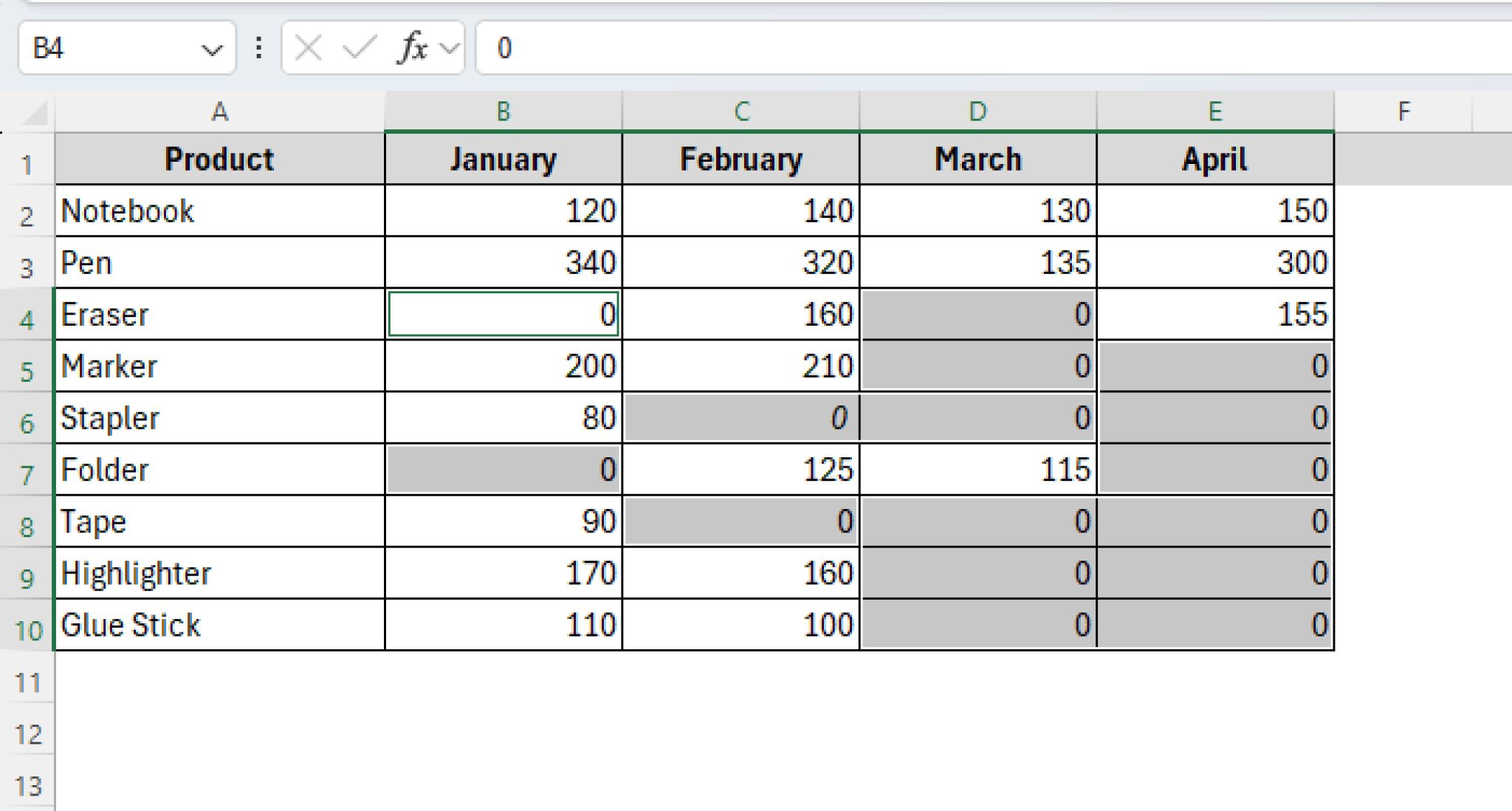This screenshot has width=1512, height=811.
Task: Select the Eraser product cell
Action: [220, 314]
